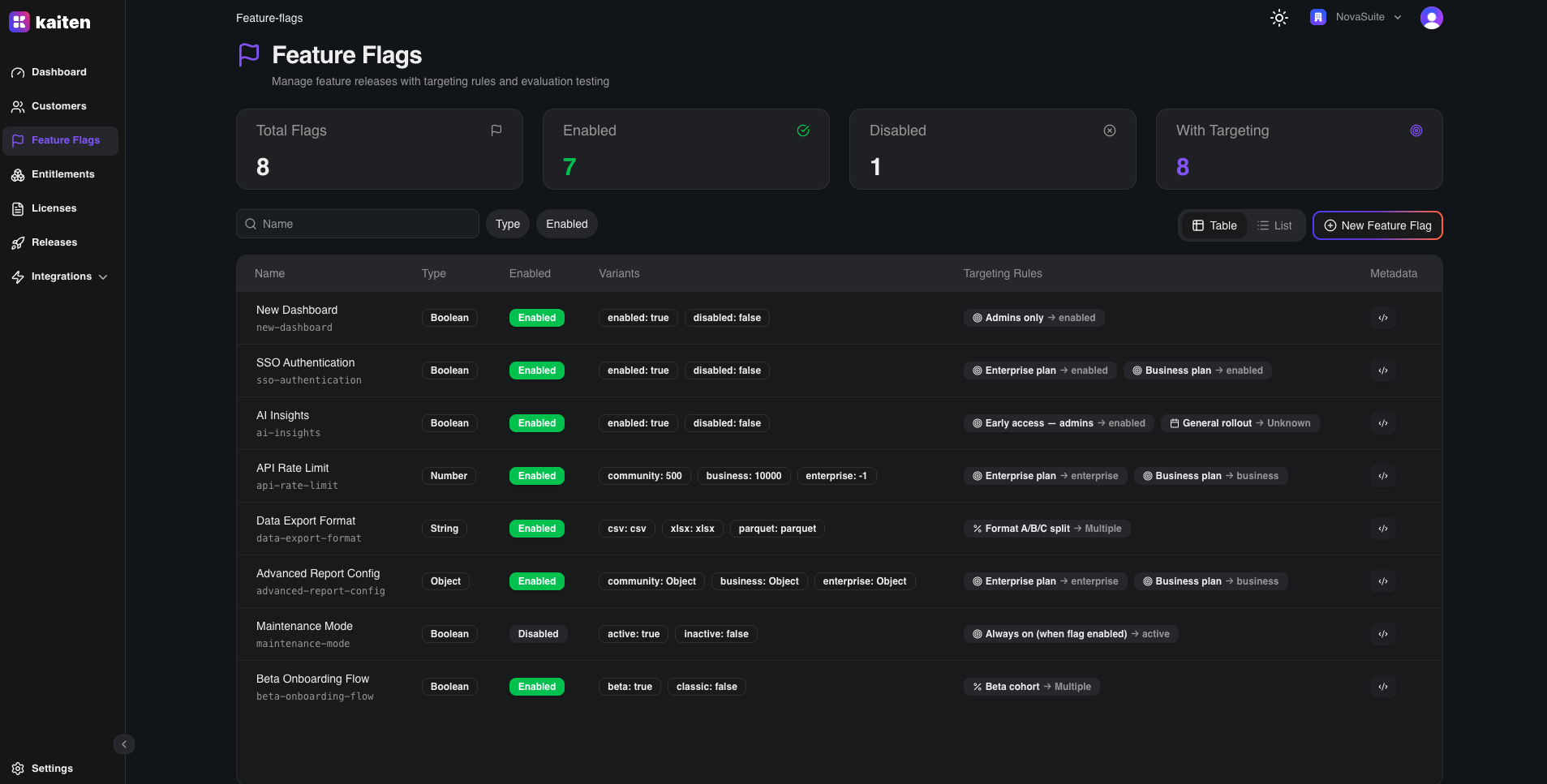The image size is (1547, 784).
Task: Open metadata icon for Maintenance Mode row
Action: pyautogui.click(x=1382, y=634)
